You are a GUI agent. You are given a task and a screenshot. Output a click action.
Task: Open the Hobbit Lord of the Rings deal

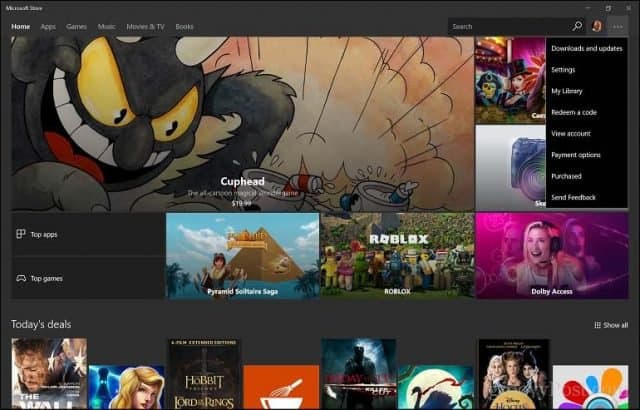pyautogui.click(x=204, y=373)
